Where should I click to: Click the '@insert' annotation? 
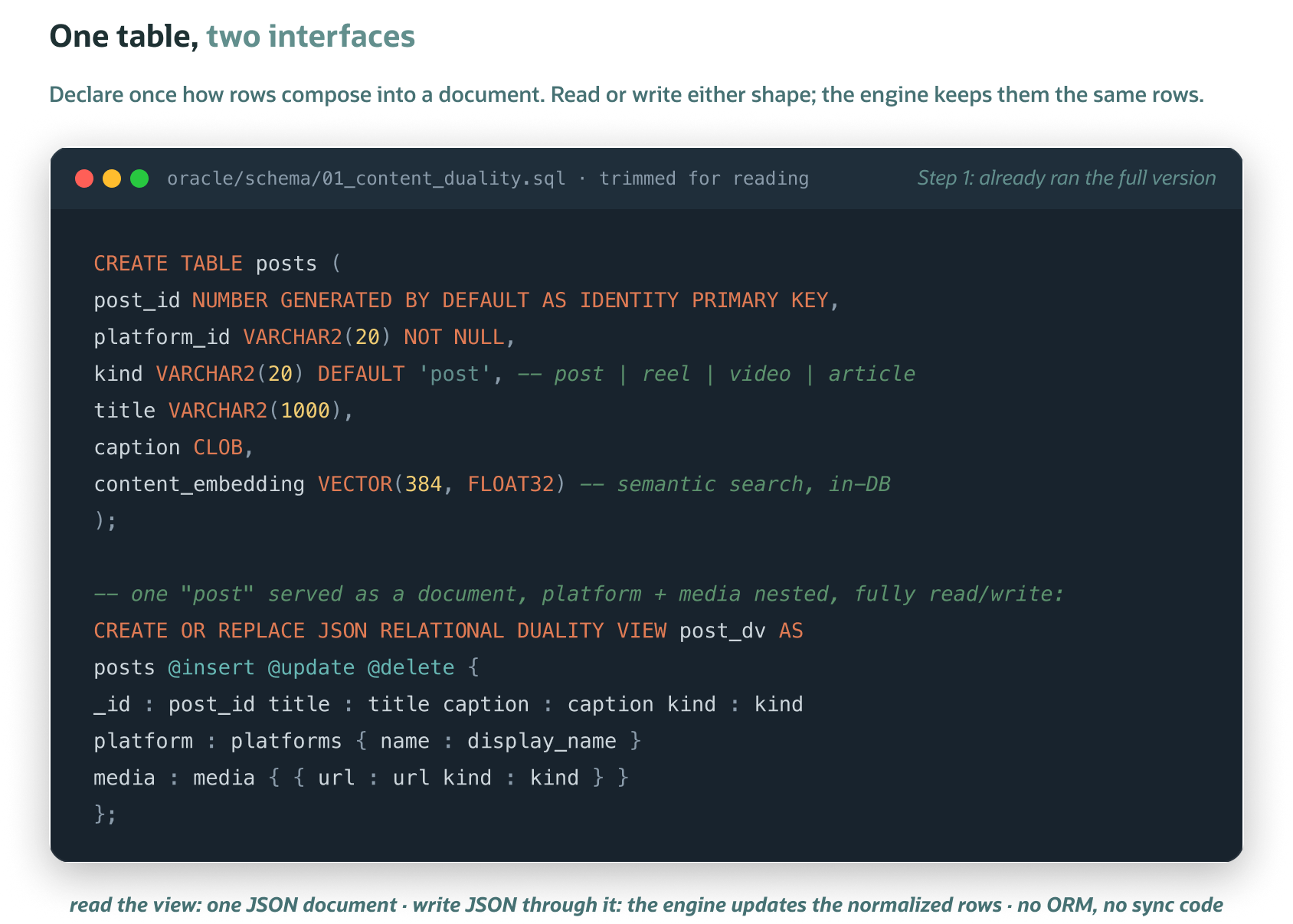(x=211, y=668)
